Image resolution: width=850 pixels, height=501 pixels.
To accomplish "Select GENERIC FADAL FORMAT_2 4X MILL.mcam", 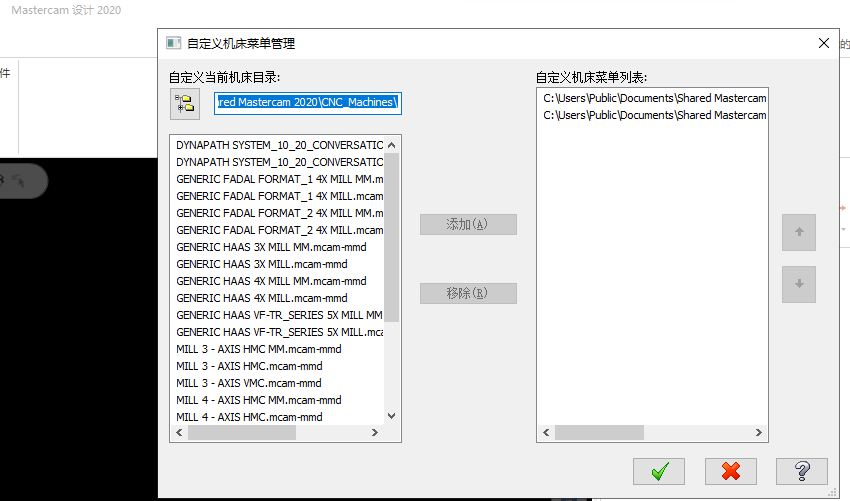I will 279,230.
